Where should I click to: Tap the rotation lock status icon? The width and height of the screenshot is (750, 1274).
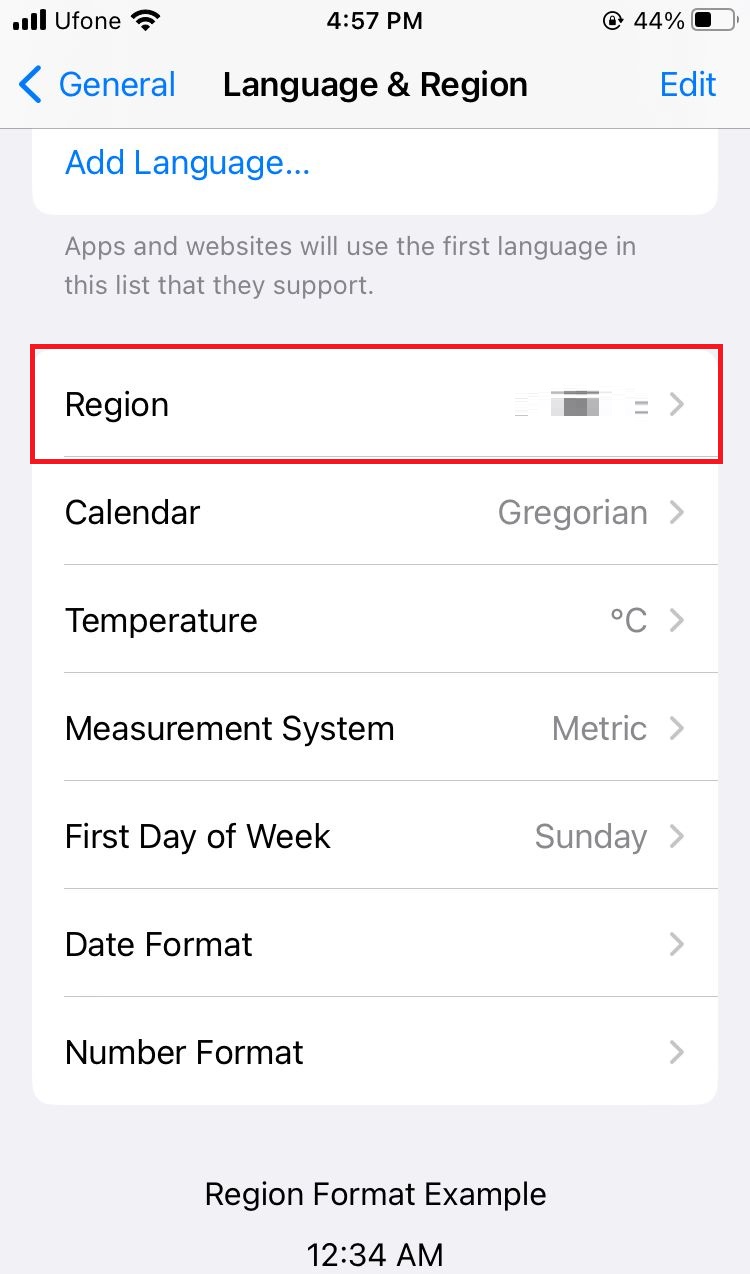coord(612,21)
